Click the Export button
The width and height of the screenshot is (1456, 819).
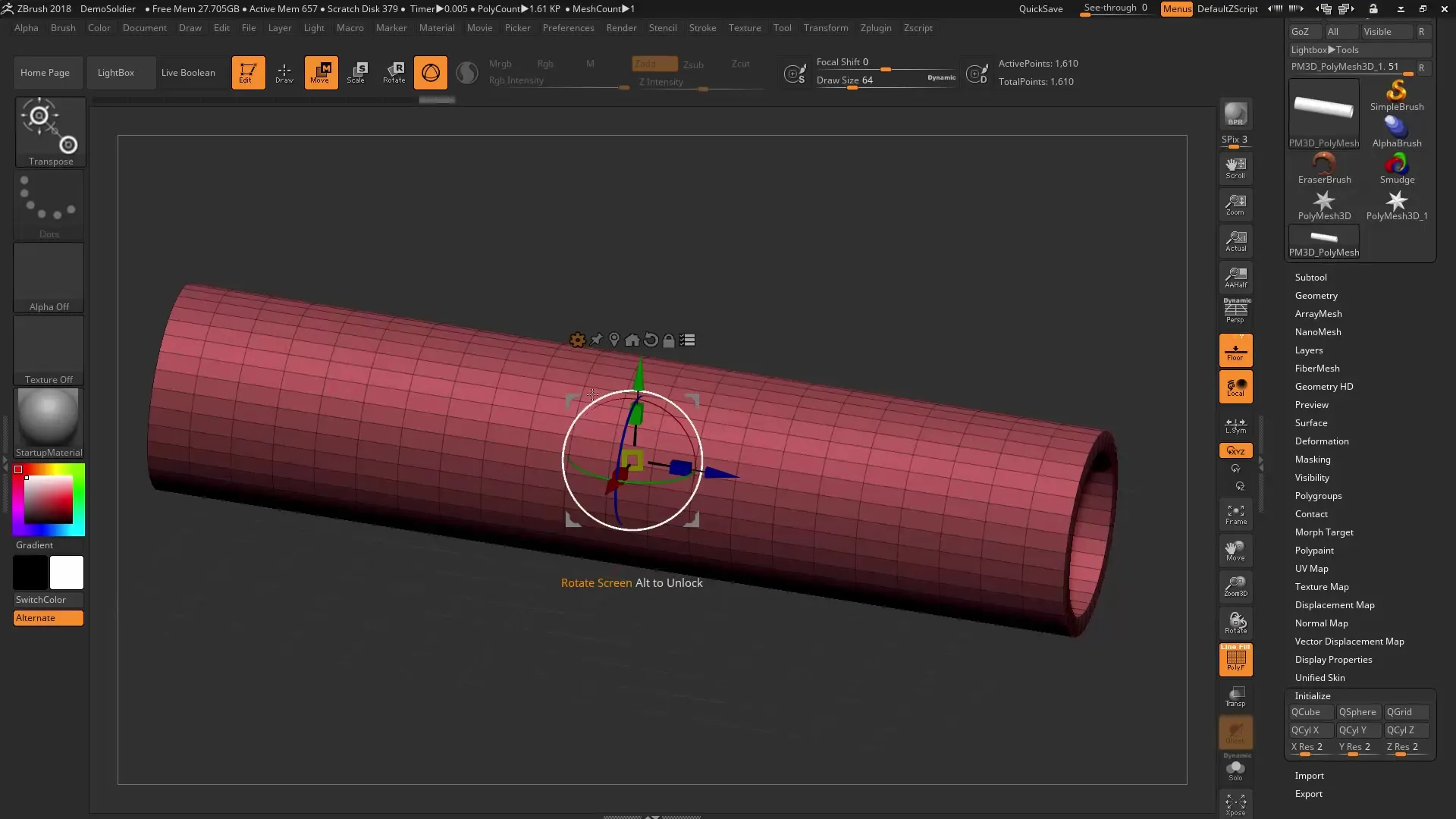pyautogui.click(x=1308, y=794)
